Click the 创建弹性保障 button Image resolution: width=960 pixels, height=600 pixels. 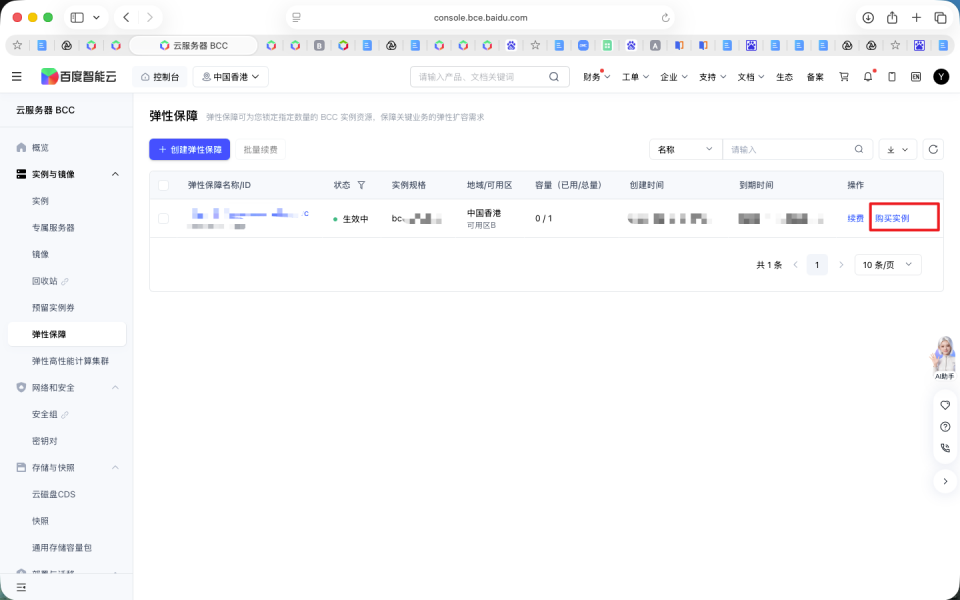(190, 149)
